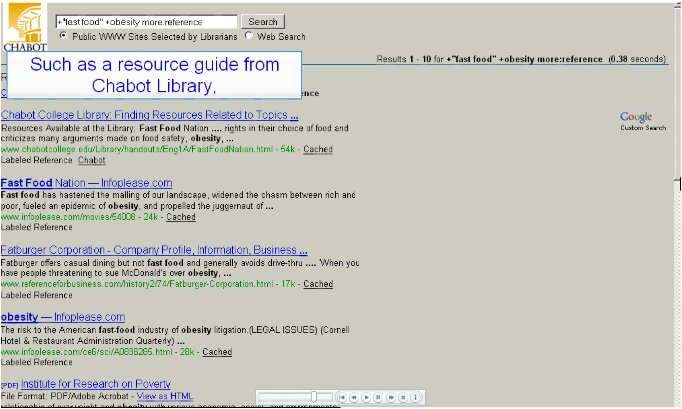Image resolution: width=682 pixels, height=409 pixels.
Task: Click the rewind-to-start playback button
Action: pyautogui.click(x=342, y=397)
